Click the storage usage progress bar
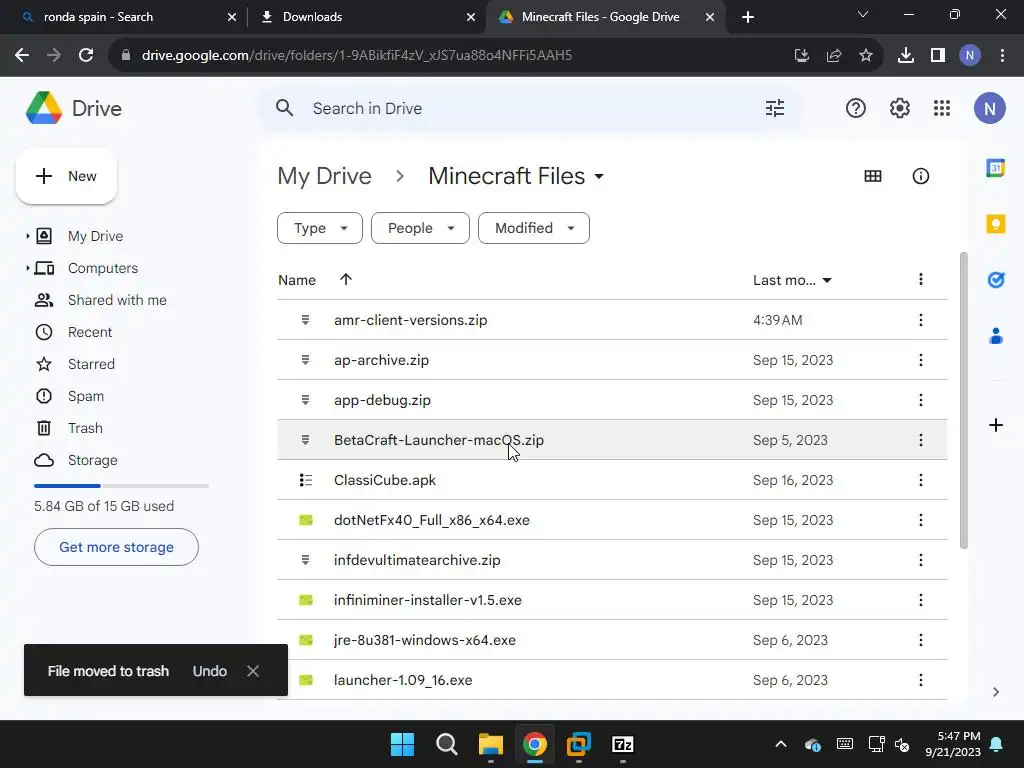 (121, 486)
